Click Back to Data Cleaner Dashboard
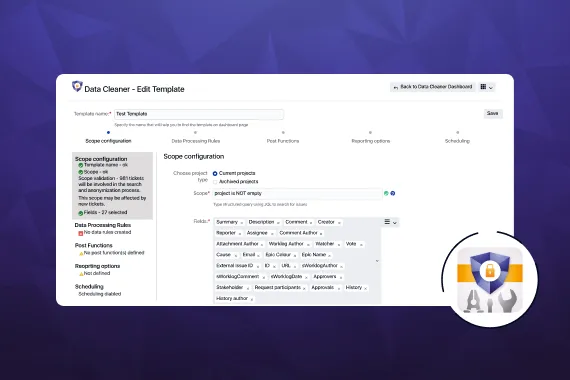 point(433,87)
